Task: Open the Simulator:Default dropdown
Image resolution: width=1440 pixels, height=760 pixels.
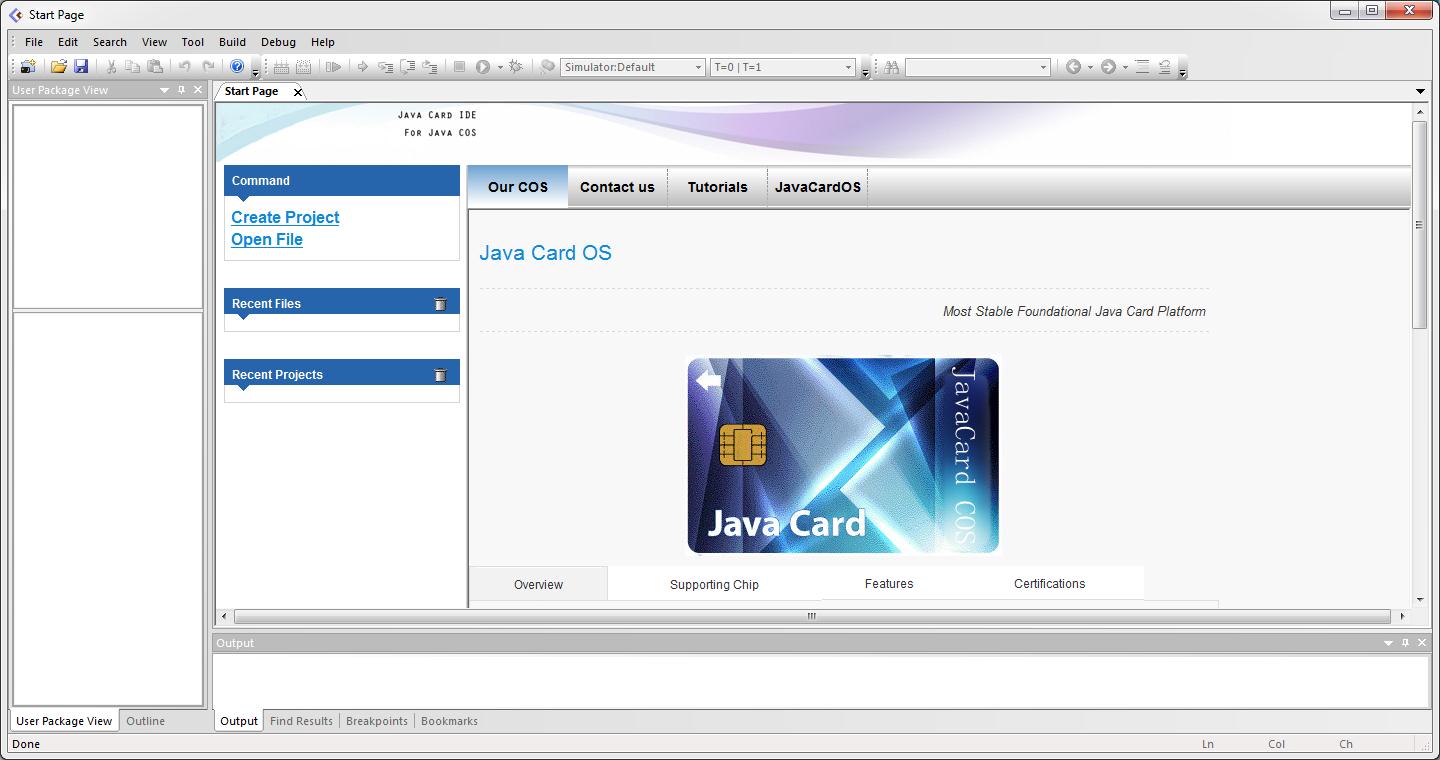Action: [699, 68]
